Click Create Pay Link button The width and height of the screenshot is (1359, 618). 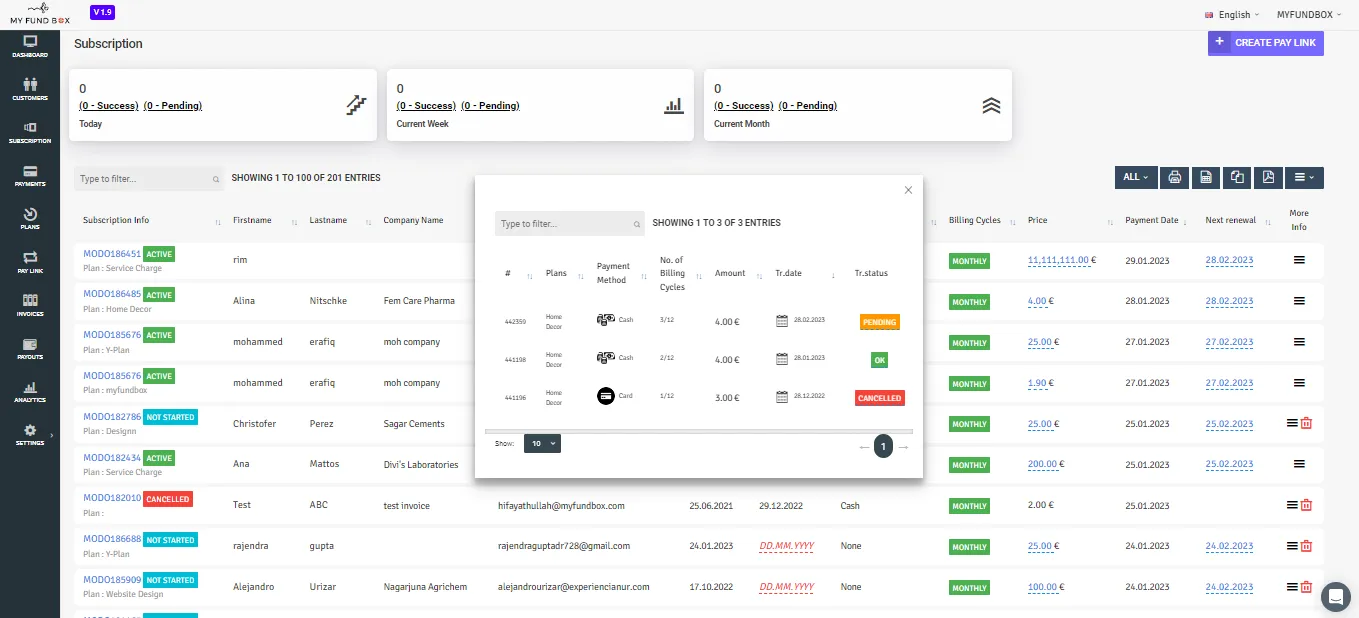click(1265, 43)
